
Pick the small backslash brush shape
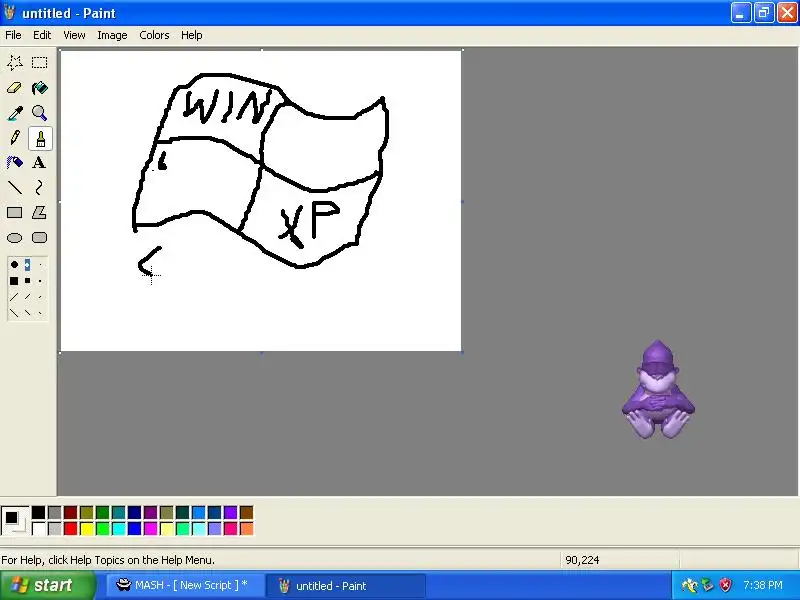pos(40,313)
